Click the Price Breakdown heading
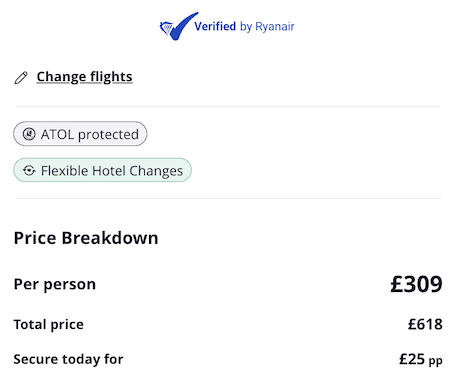Image resolution: width=454 pixels, height=381 pixels. coord(86,238)
